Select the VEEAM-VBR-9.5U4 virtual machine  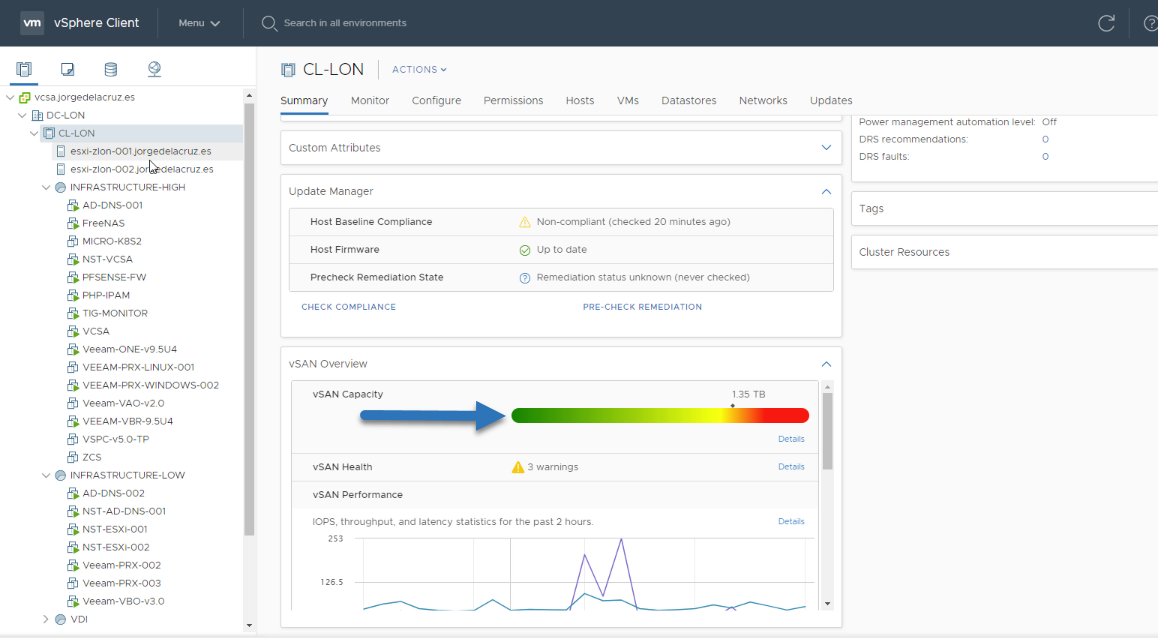click(128, 422)
